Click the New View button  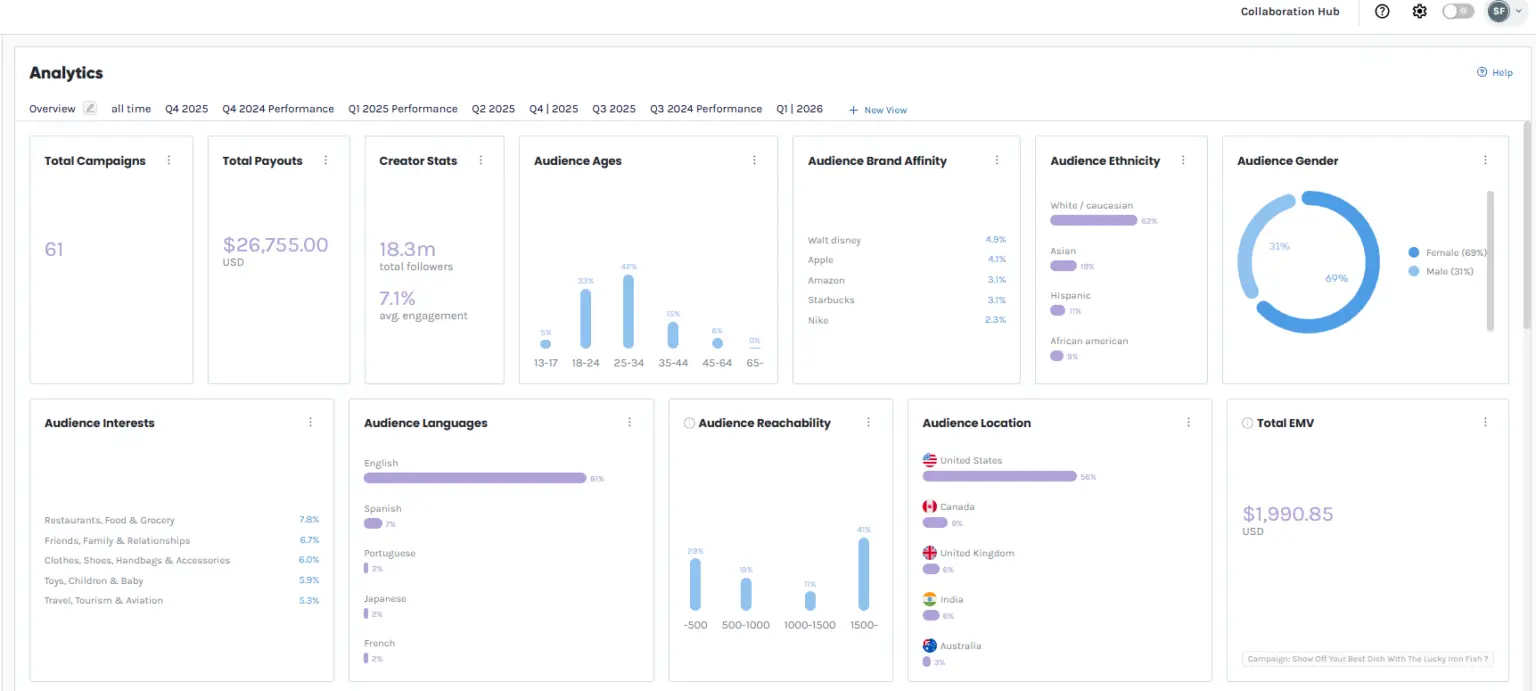[x=878, y=110]
